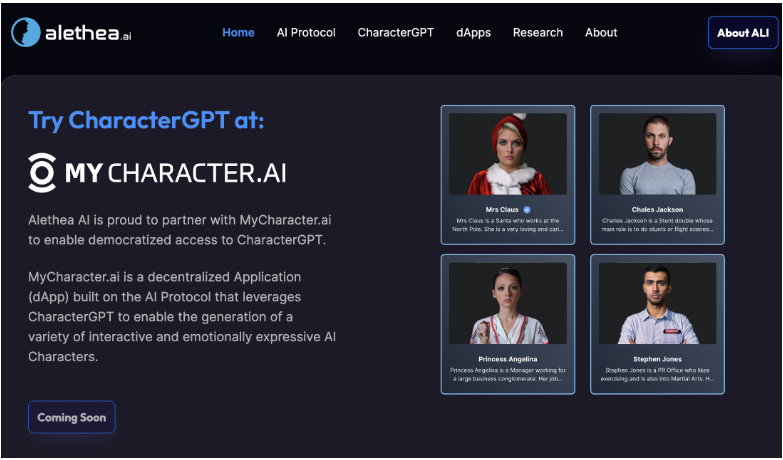Click the About ALI button
This screenshot has height=460, width=783.
pyautogui.click(x=743, y=33)
